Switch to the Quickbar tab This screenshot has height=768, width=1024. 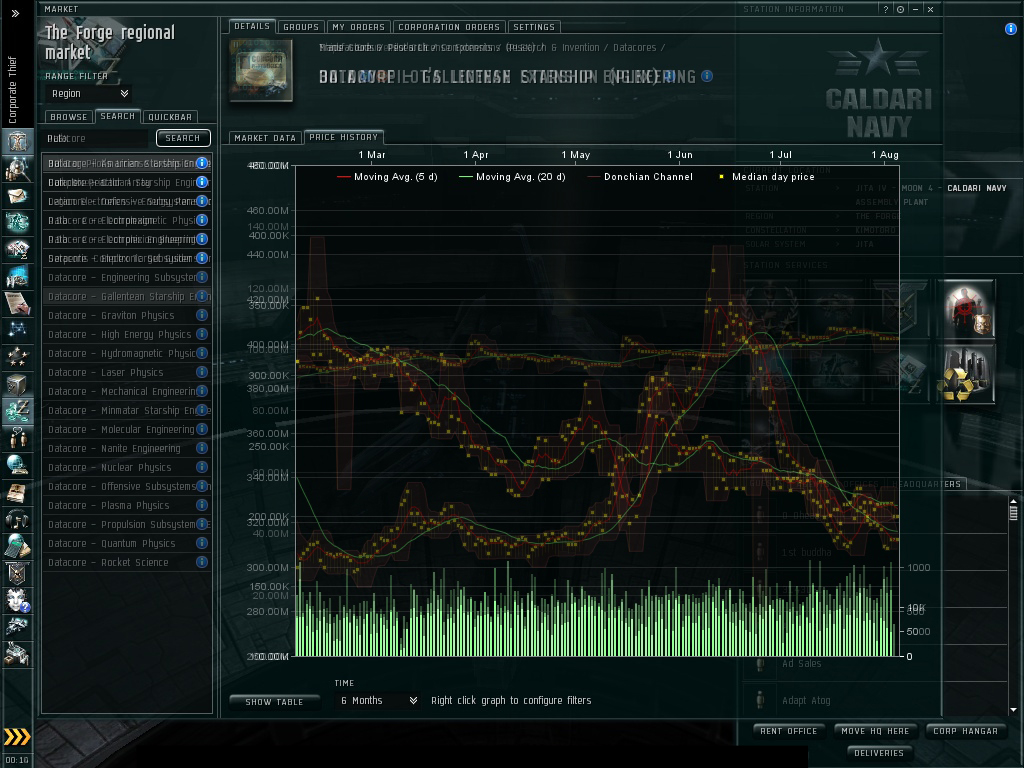(170, 117)
